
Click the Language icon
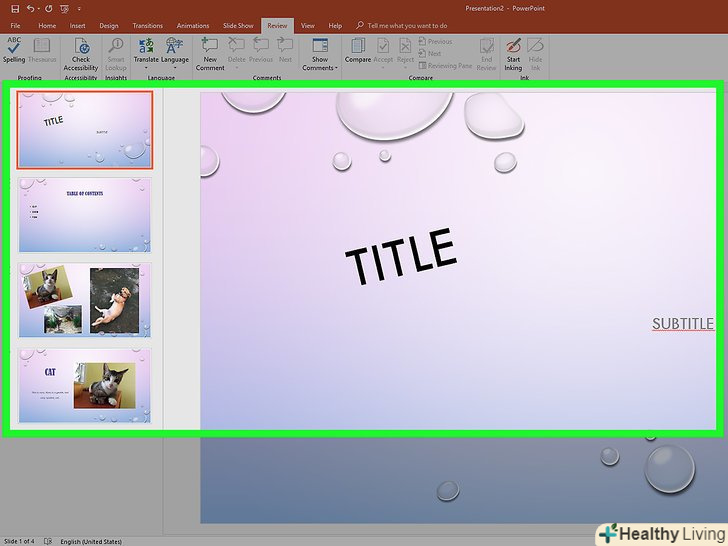pyautogui.click(x=175, y=46)
